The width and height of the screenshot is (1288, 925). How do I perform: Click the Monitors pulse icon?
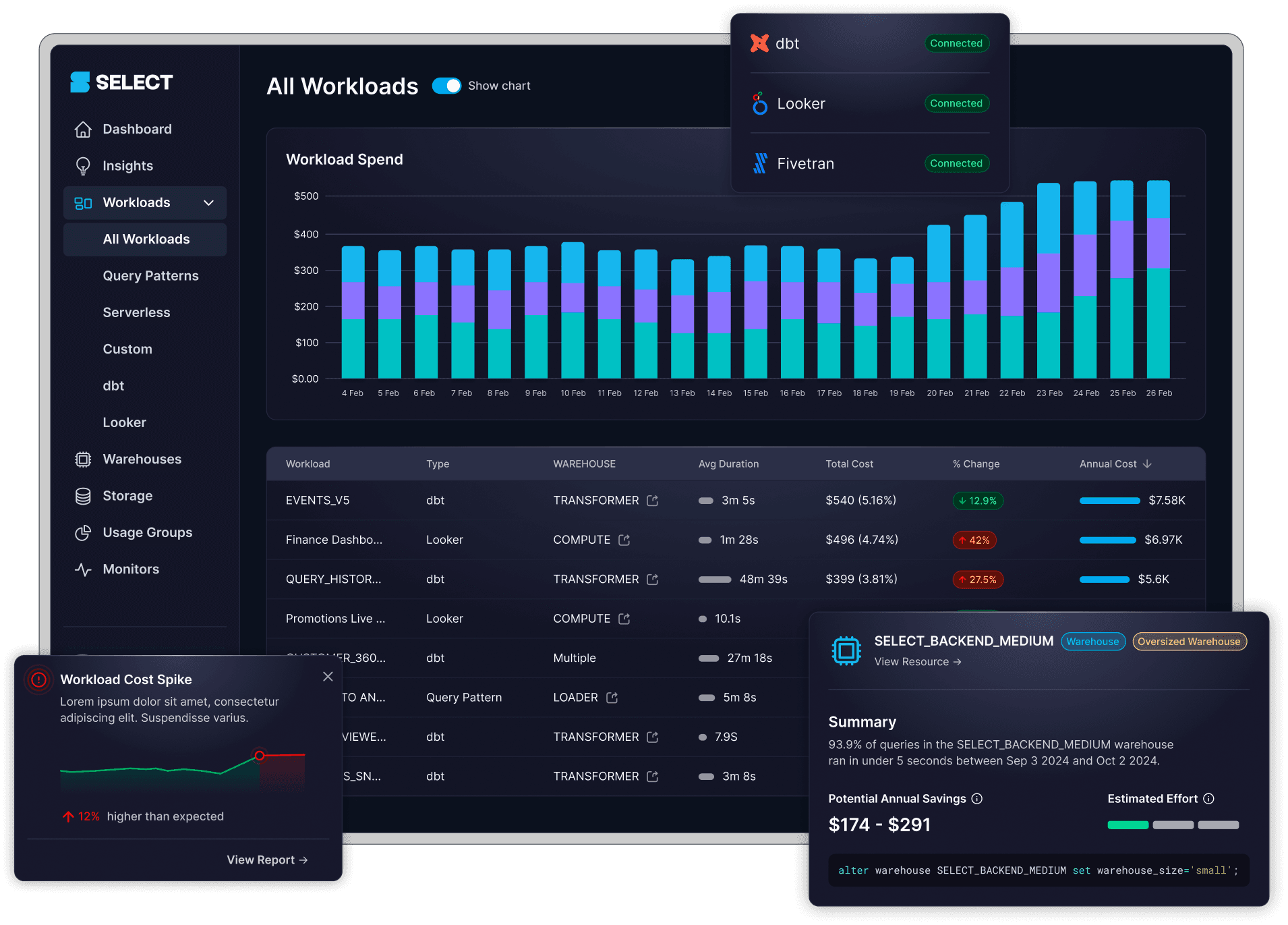83,569
